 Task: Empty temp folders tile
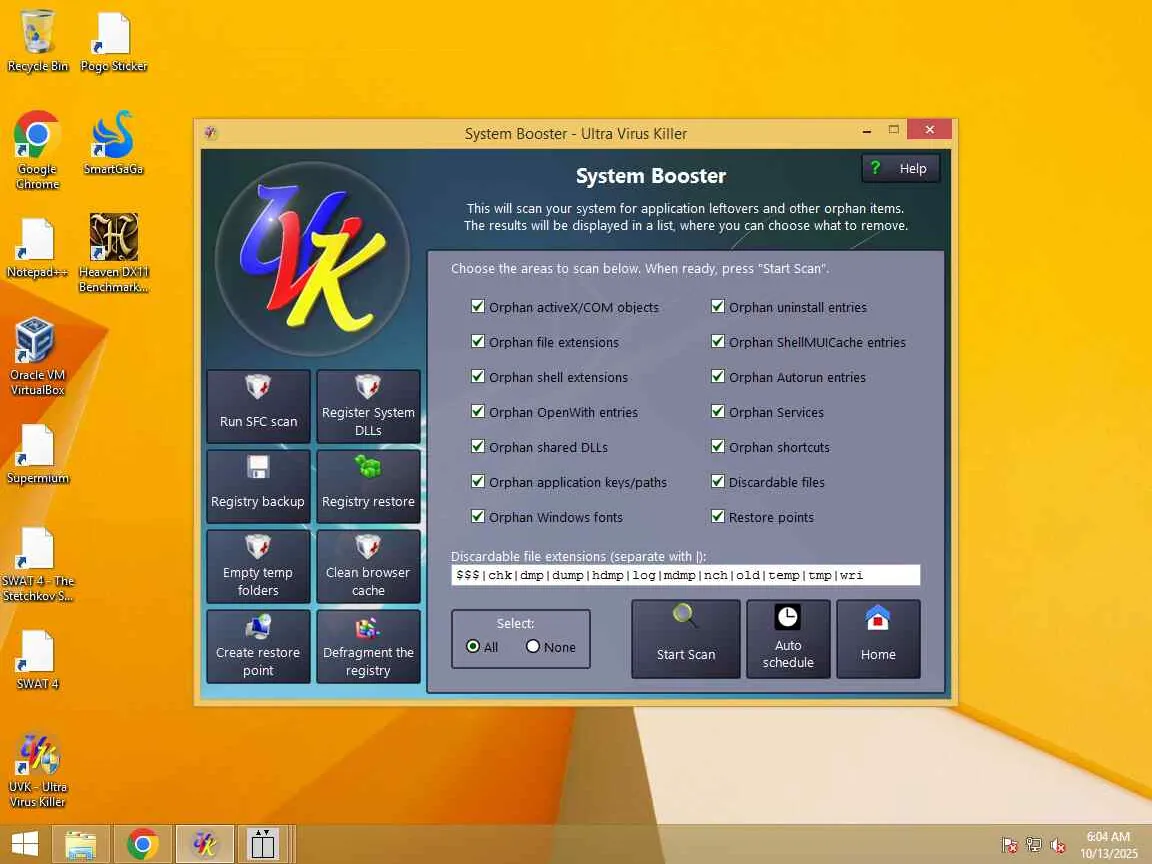coord(259,566)
